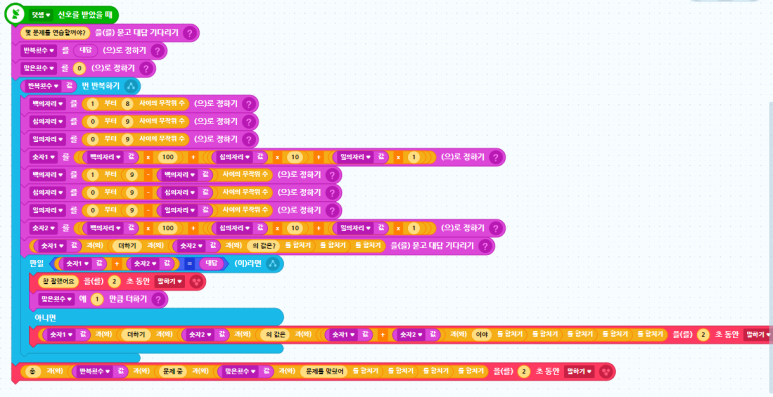Click the 번 반복하기 text on the repeat block

pyautogui.click(x=101, y=86)
